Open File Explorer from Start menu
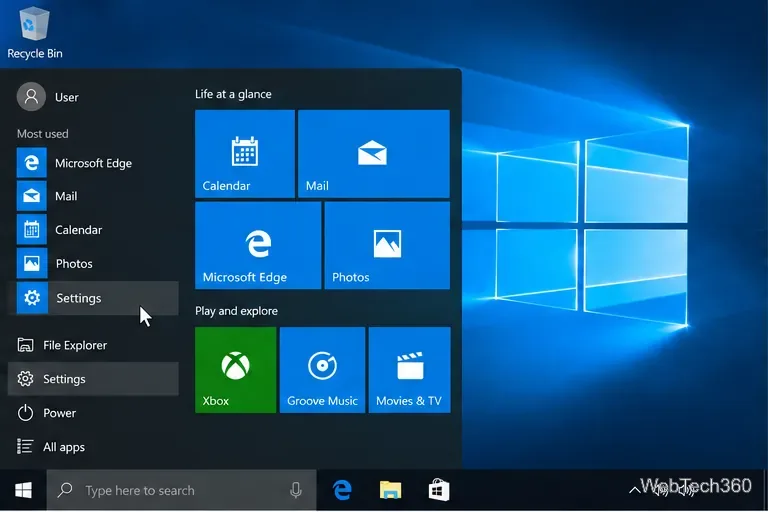768x512 pixels. point(93,345)
